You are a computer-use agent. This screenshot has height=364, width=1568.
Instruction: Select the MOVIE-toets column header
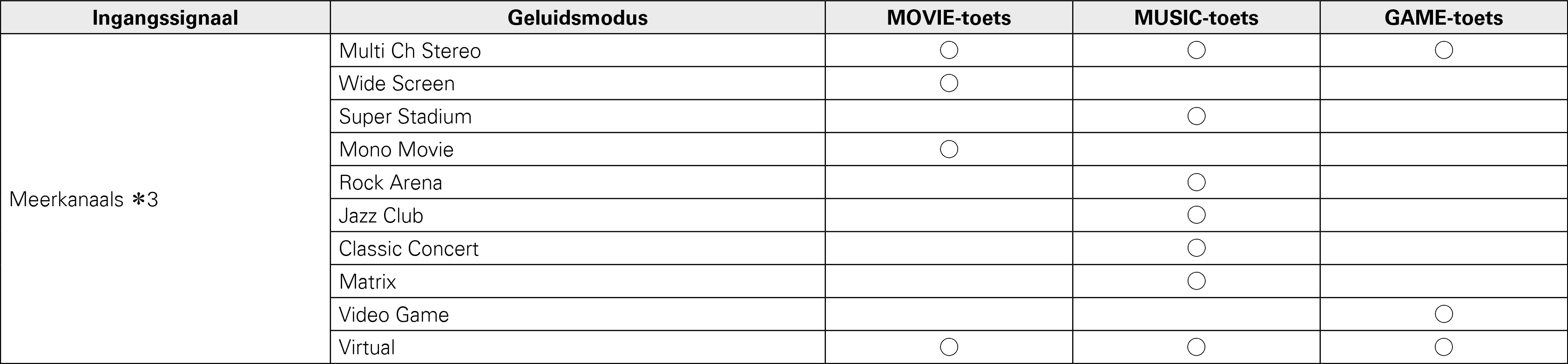tap(948, 18)
